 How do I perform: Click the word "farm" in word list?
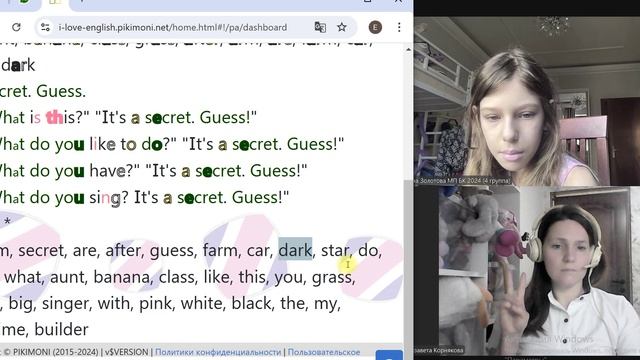click(220, 250)
